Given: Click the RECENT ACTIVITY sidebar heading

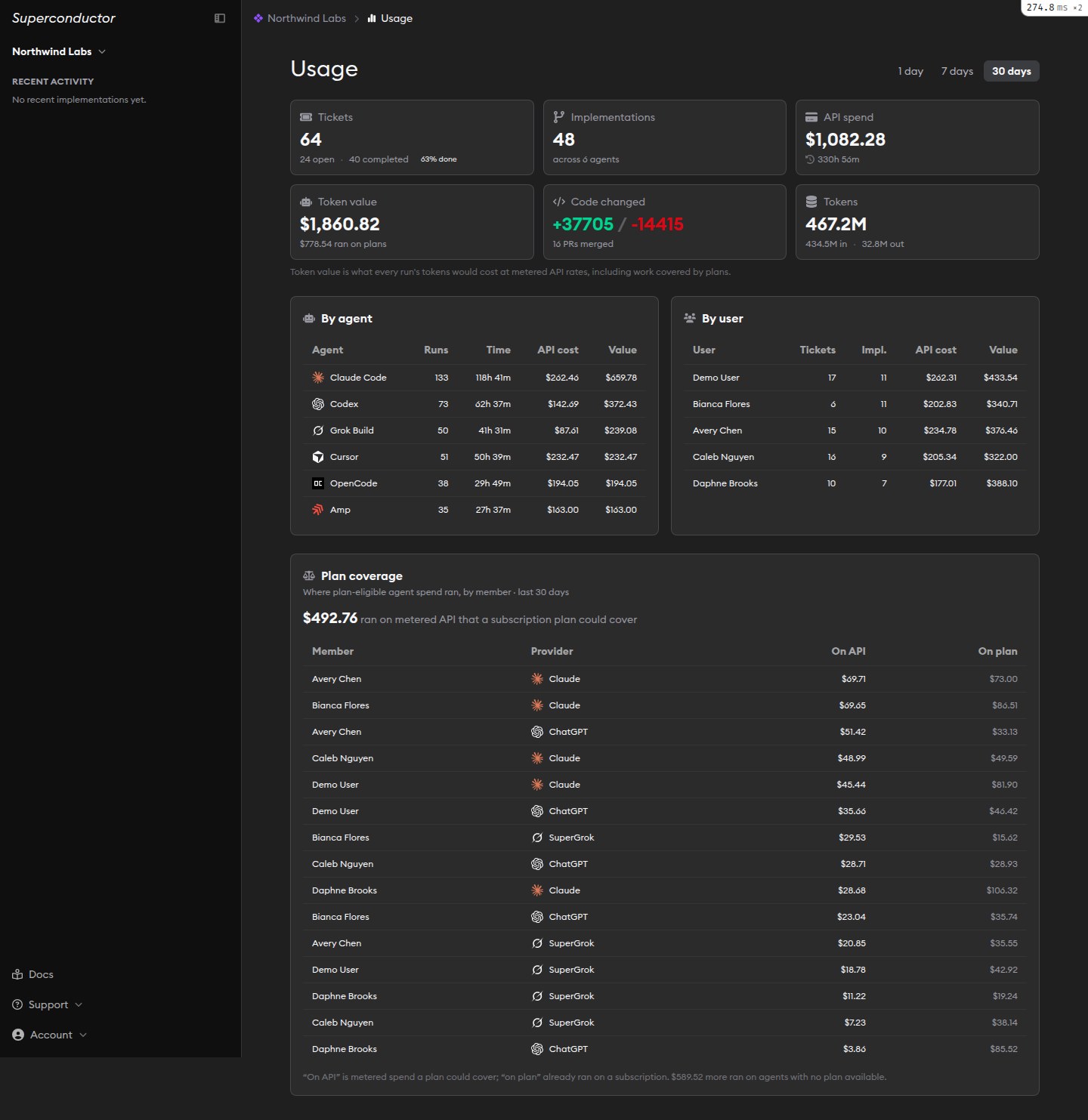Looking at the screenshot, I should coord(53,82).
